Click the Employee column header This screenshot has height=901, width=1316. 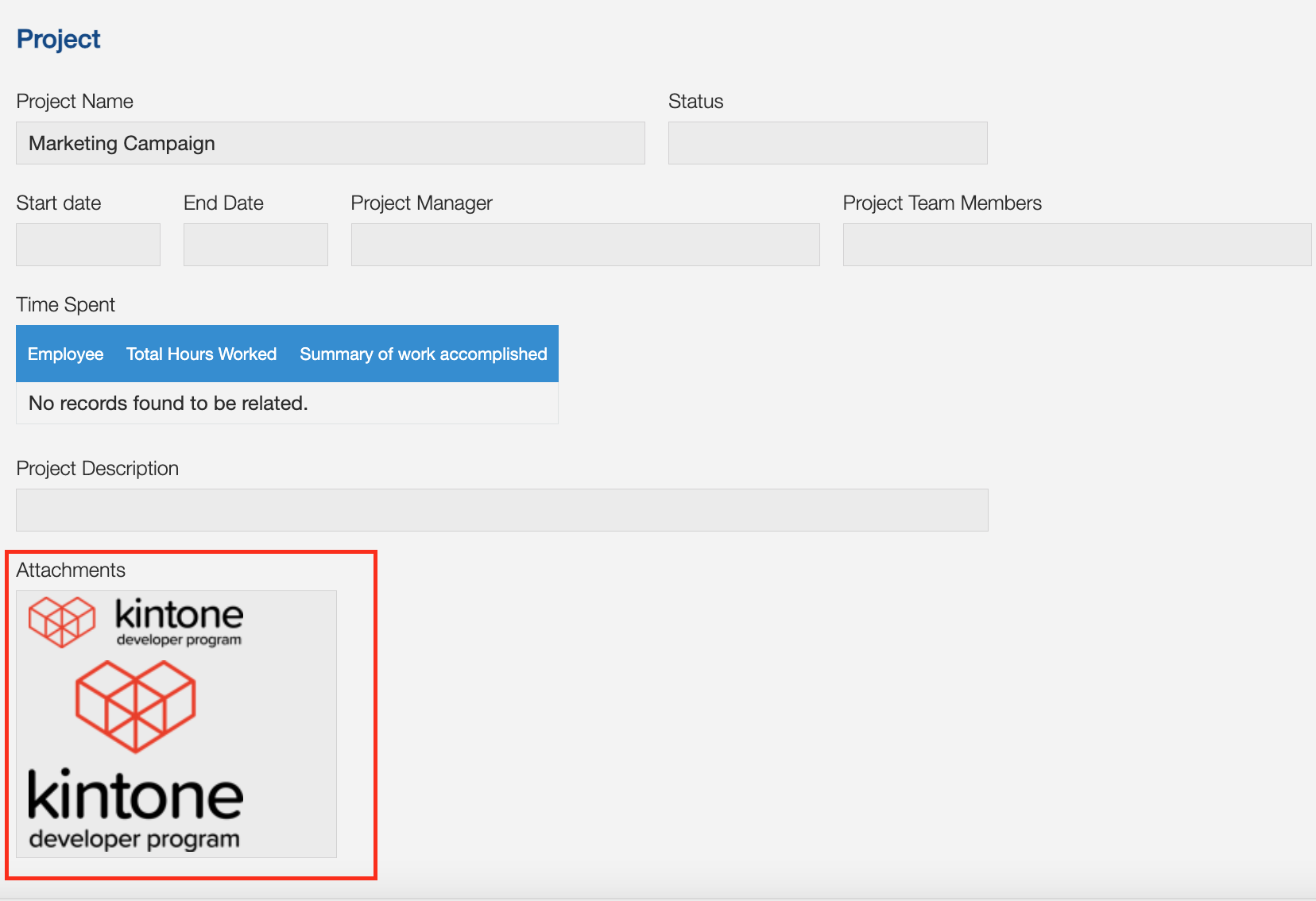point(65,354)
